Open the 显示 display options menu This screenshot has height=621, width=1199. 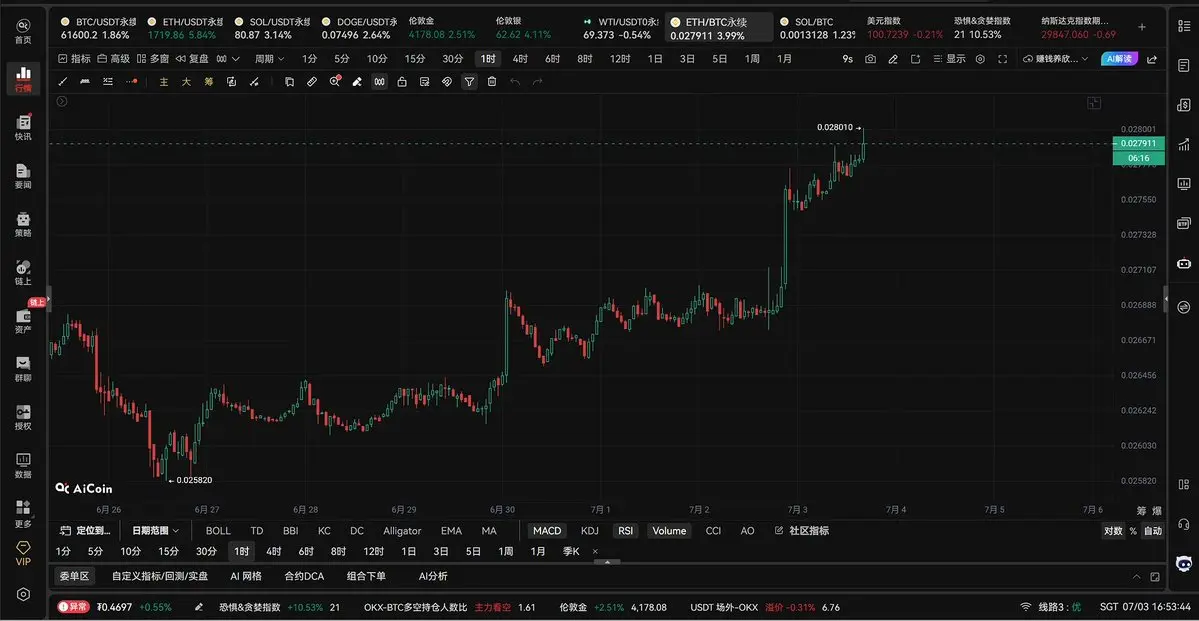949,59
